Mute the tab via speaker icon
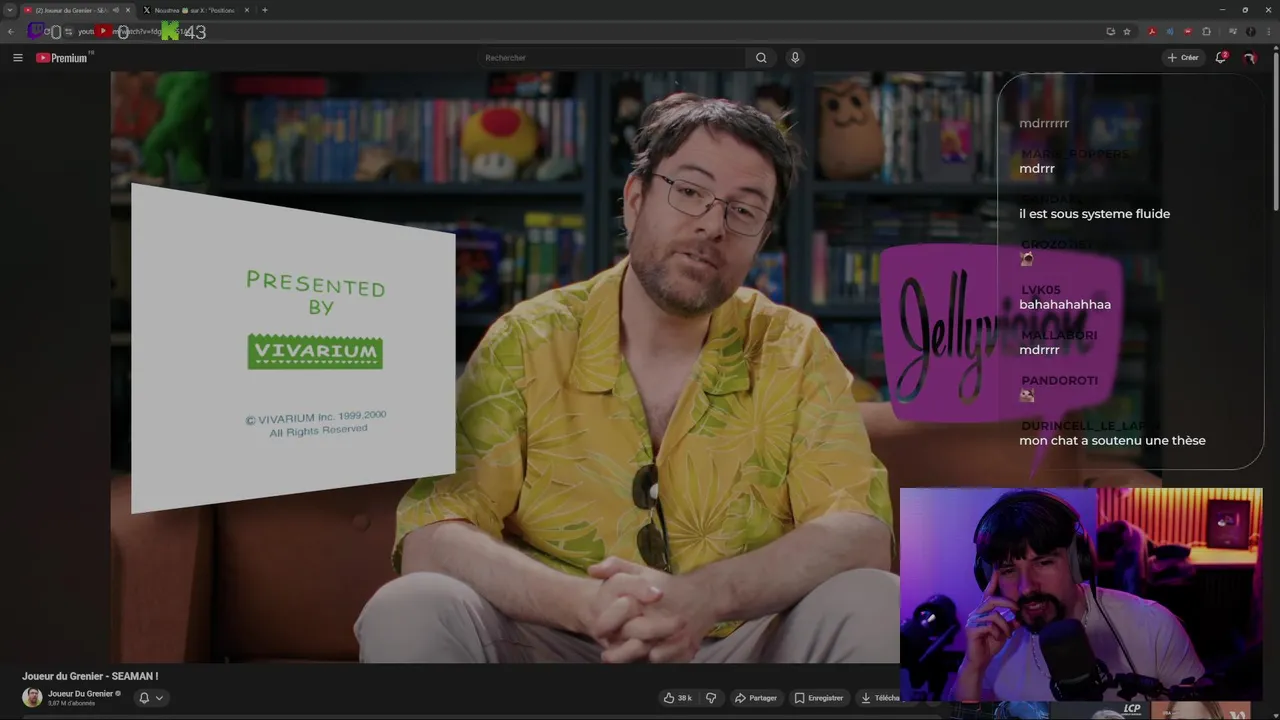 tap(116, 10)
